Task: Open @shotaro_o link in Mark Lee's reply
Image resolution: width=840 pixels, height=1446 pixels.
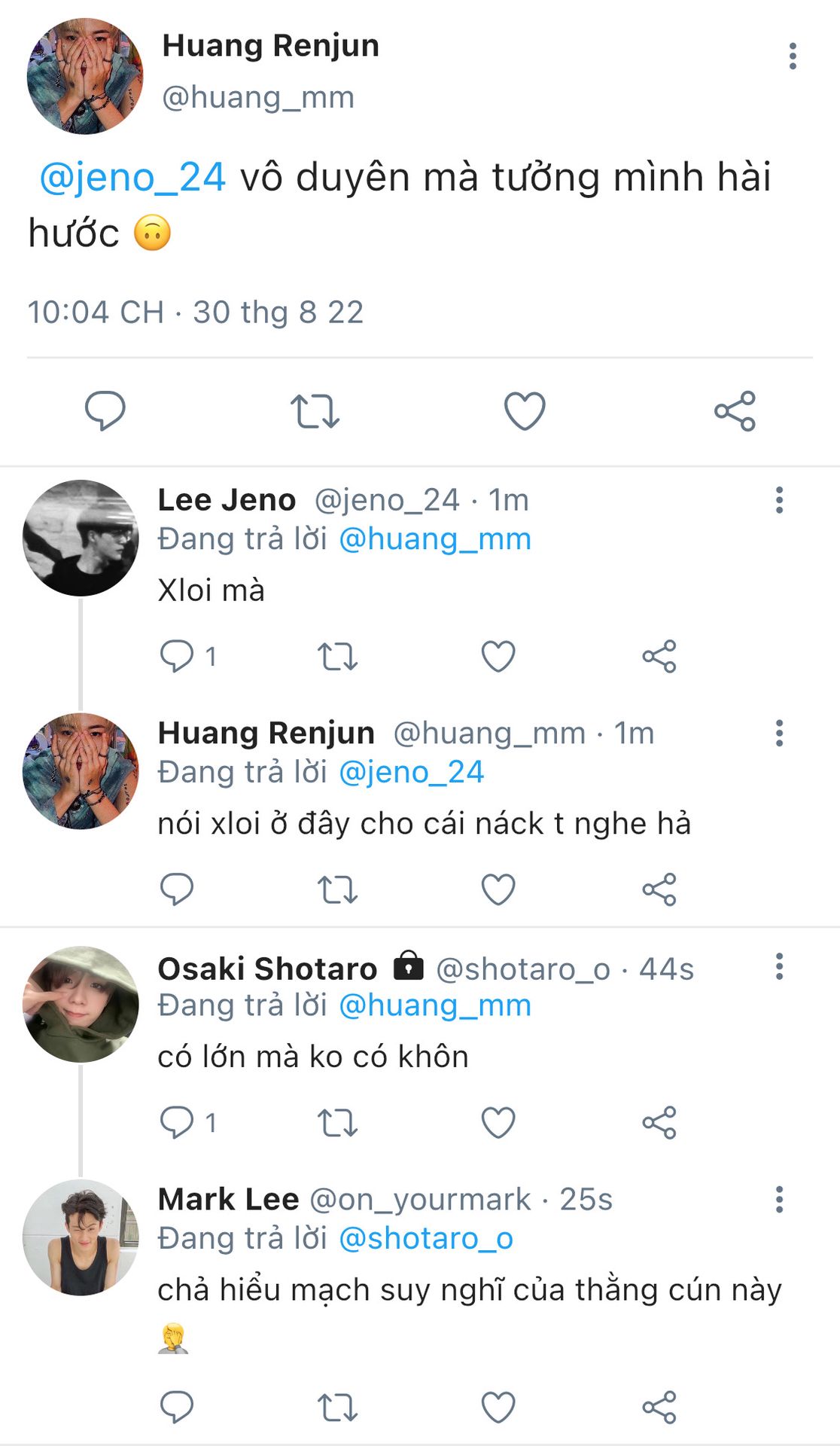Action: (x=426, y=1238)
